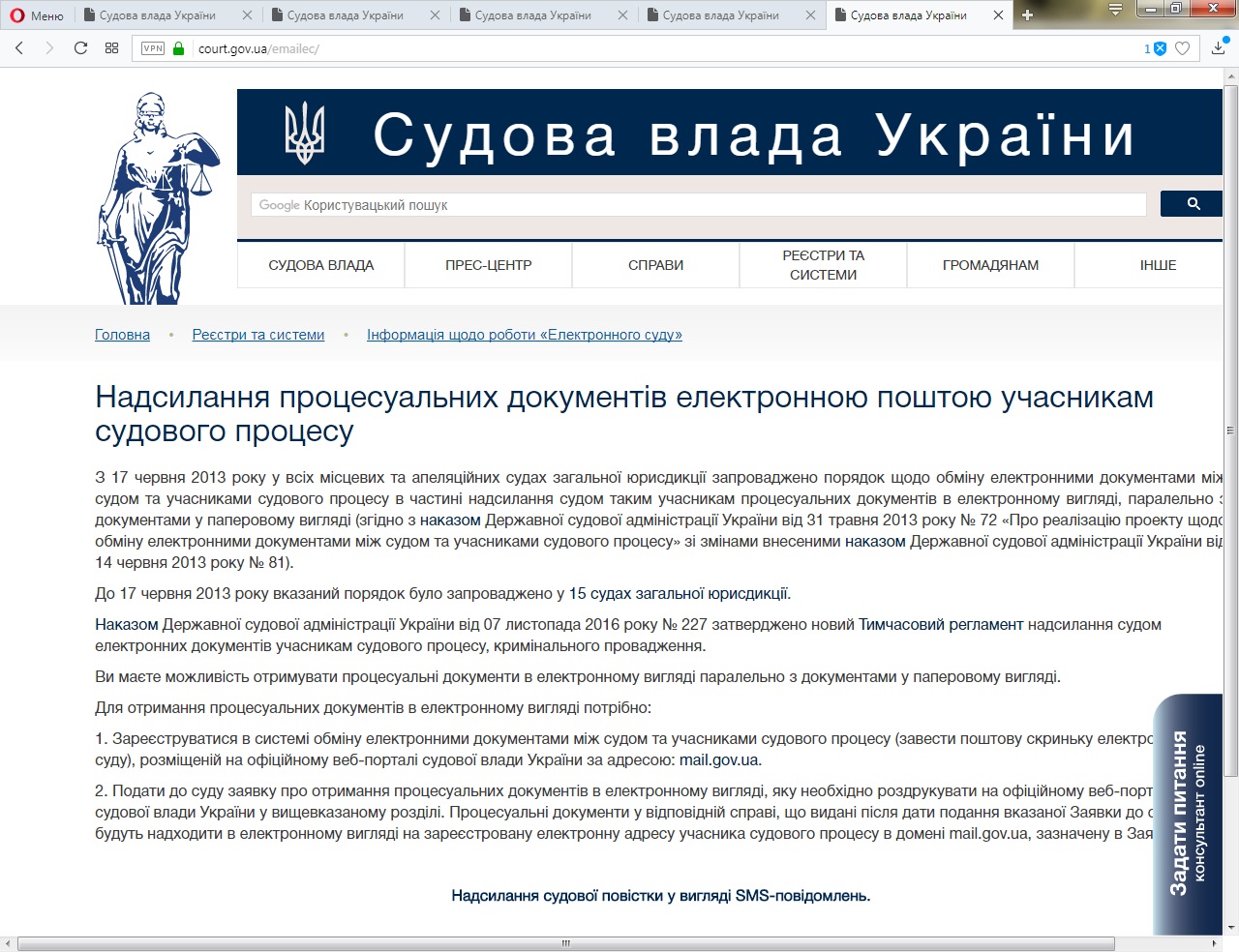Click the ad blocker shield icon
1239x952 pixels.
tap(1160, 48)
